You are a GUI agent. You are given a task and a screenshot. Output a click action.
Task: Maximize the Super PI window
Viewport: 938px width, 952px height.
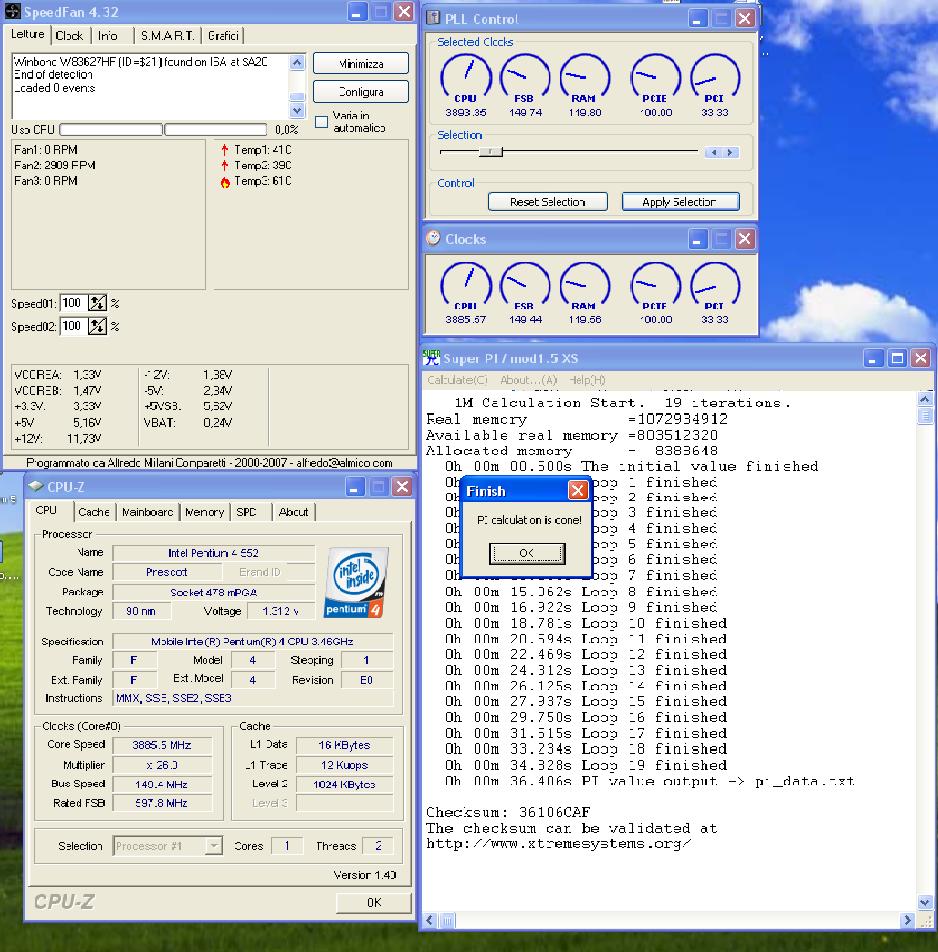pyautogui.click(x=897, y=358)
